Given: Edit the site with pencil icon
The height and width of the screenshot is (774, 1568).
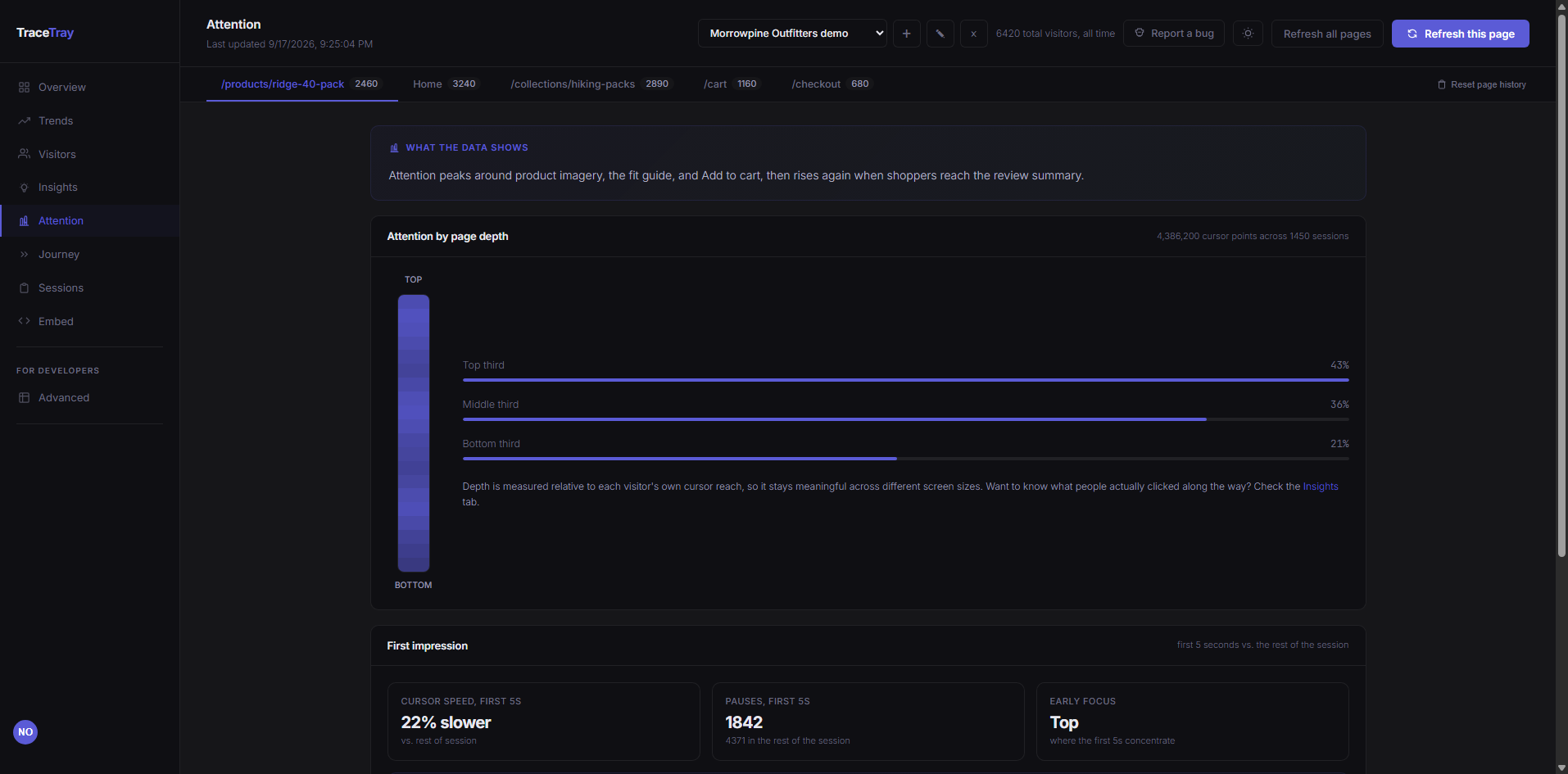Looking at the screenshot, I should [940, 34].
